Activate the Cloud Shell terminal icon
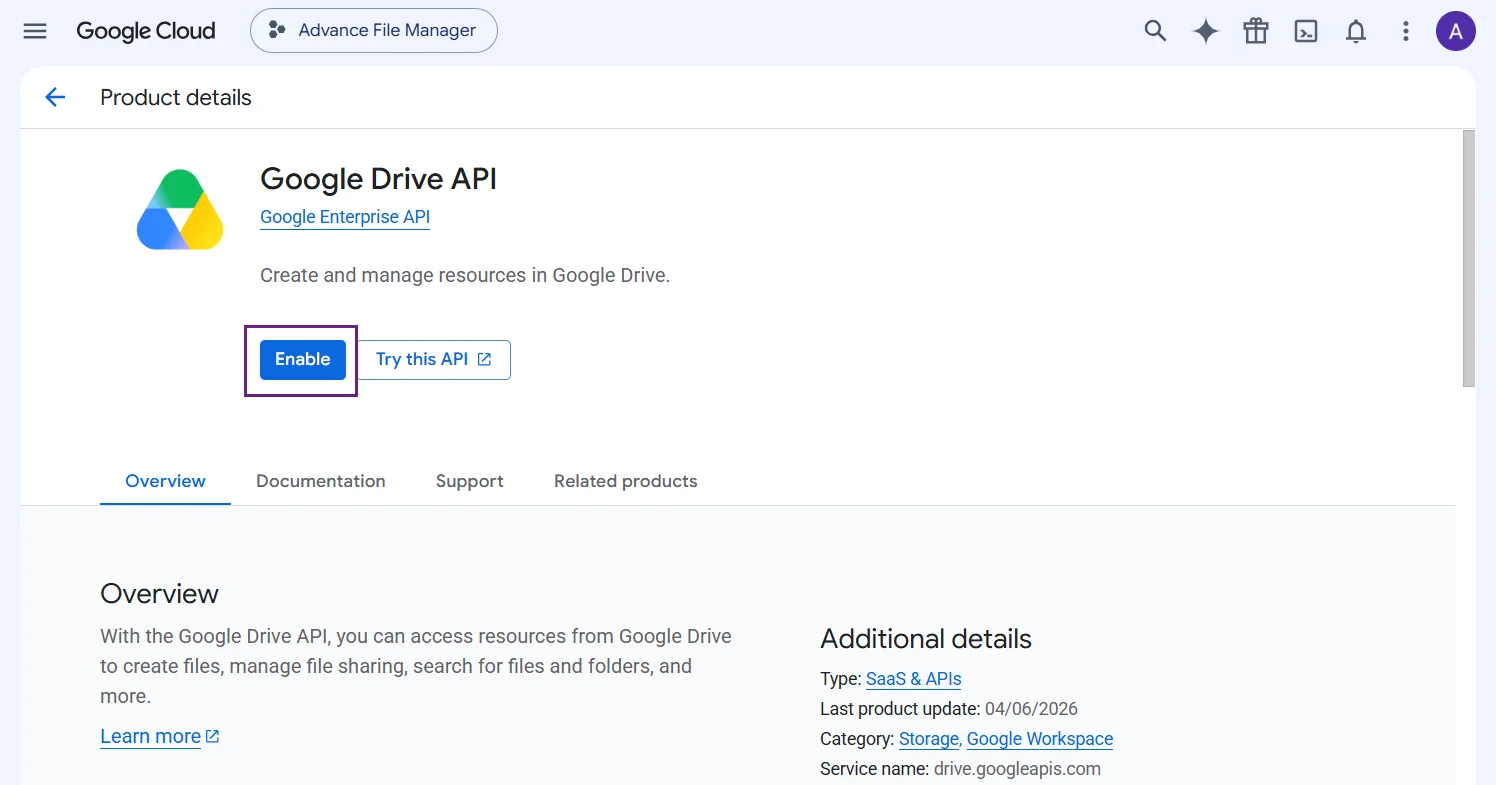The height and width of the screenshot is (785, 1496). (x=1306, y=31)
